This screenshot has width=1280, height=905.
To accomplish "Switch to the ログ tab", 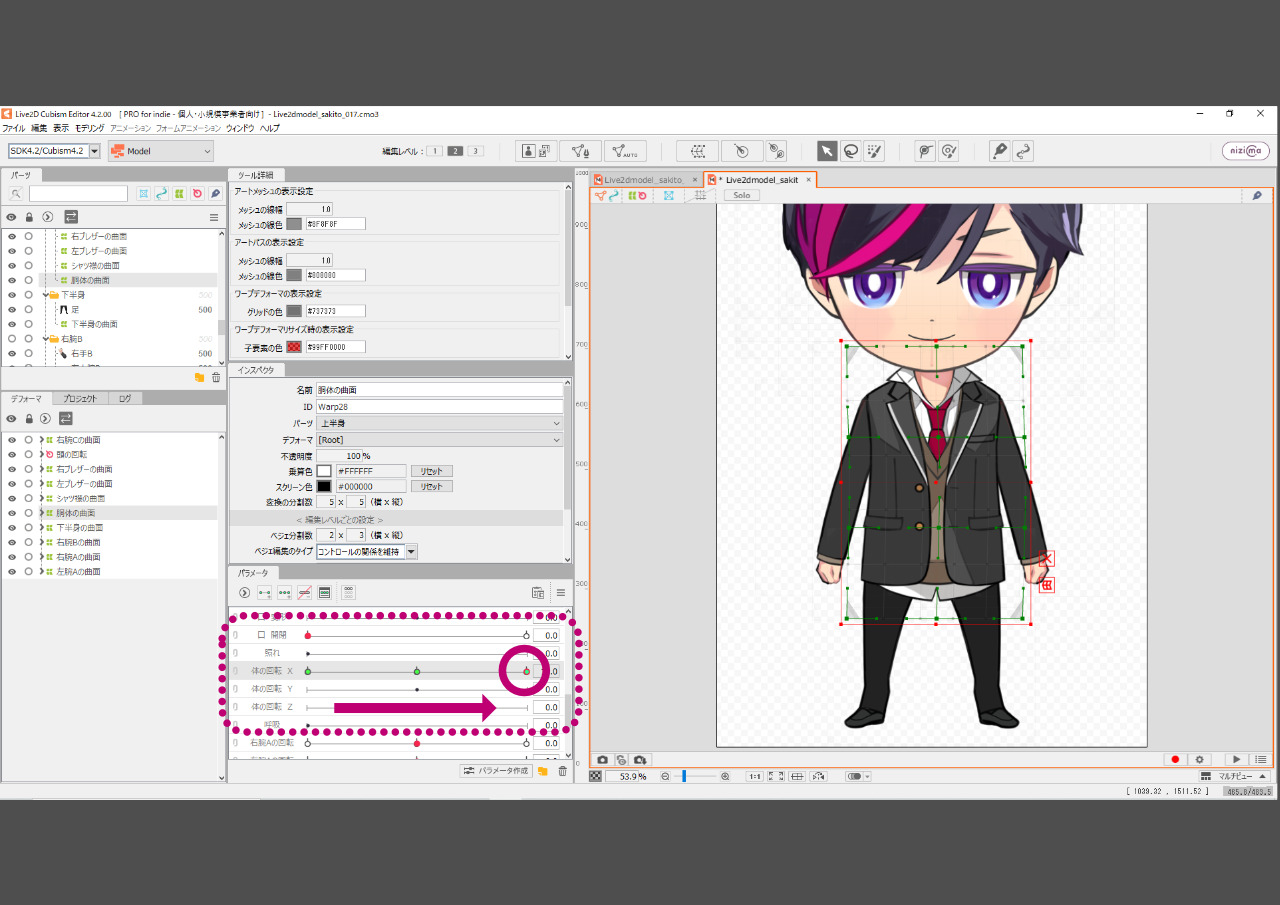I will 125,398.
